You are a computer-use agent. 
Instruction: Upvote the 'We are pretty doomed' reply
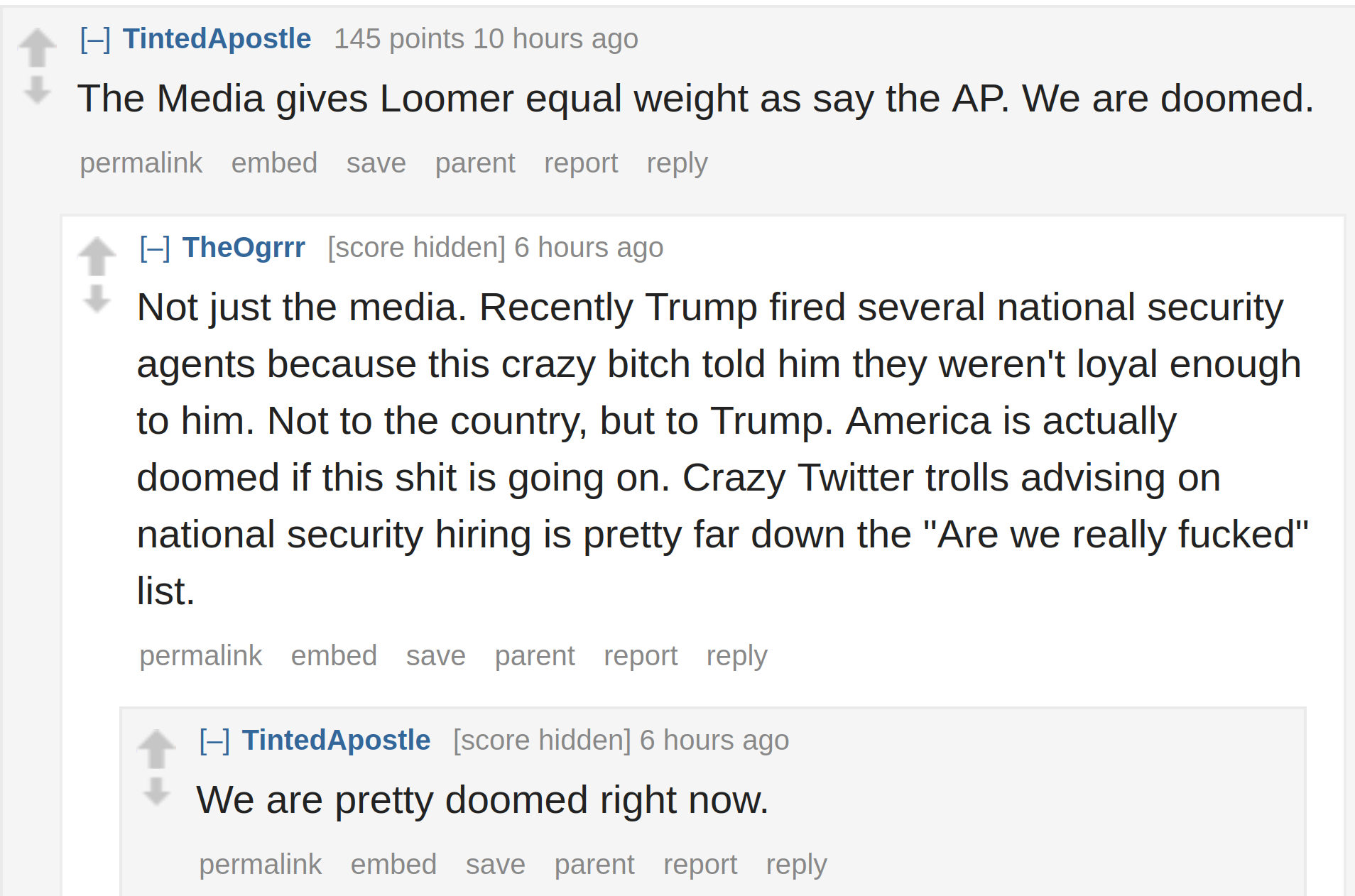click(156, 748)
